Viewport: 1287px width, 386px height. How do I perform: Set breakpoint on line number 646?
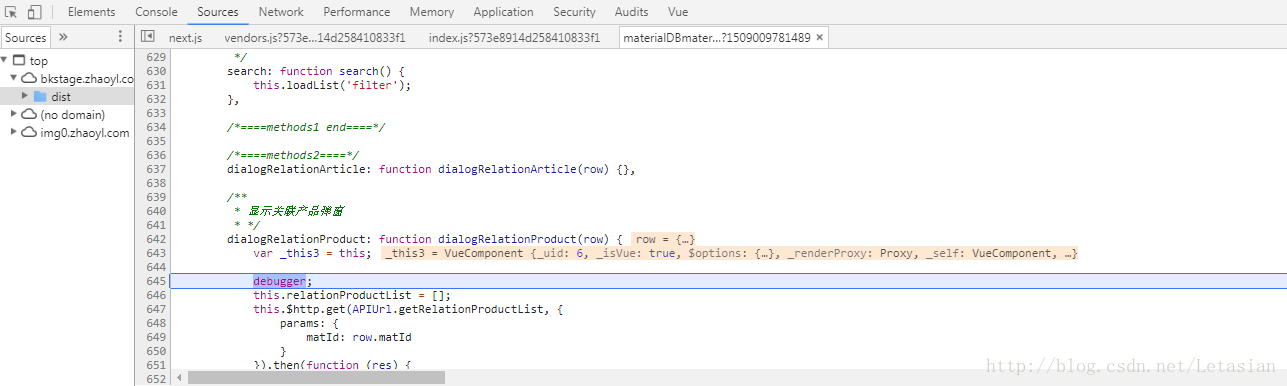155,295
